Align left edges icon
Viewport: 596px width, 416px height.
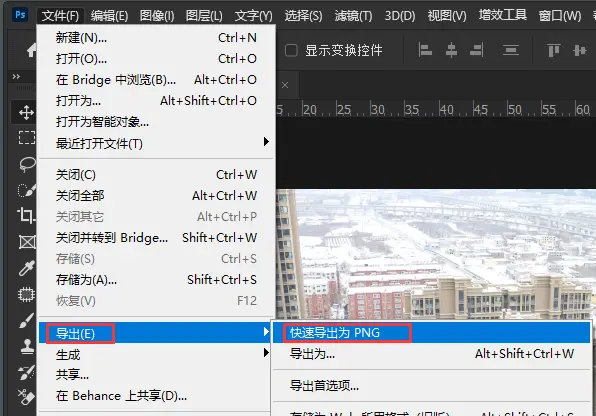[x=425, y=50]
